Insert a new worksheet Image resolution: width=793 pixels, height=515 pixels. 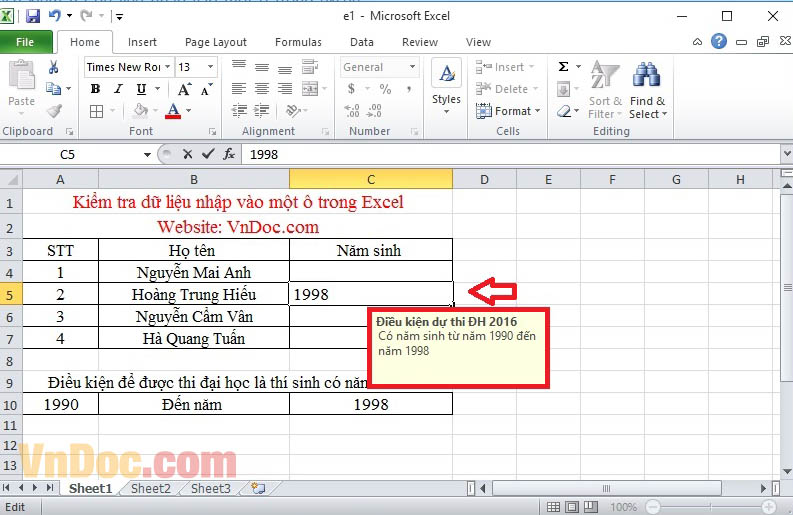pos(258,488)
